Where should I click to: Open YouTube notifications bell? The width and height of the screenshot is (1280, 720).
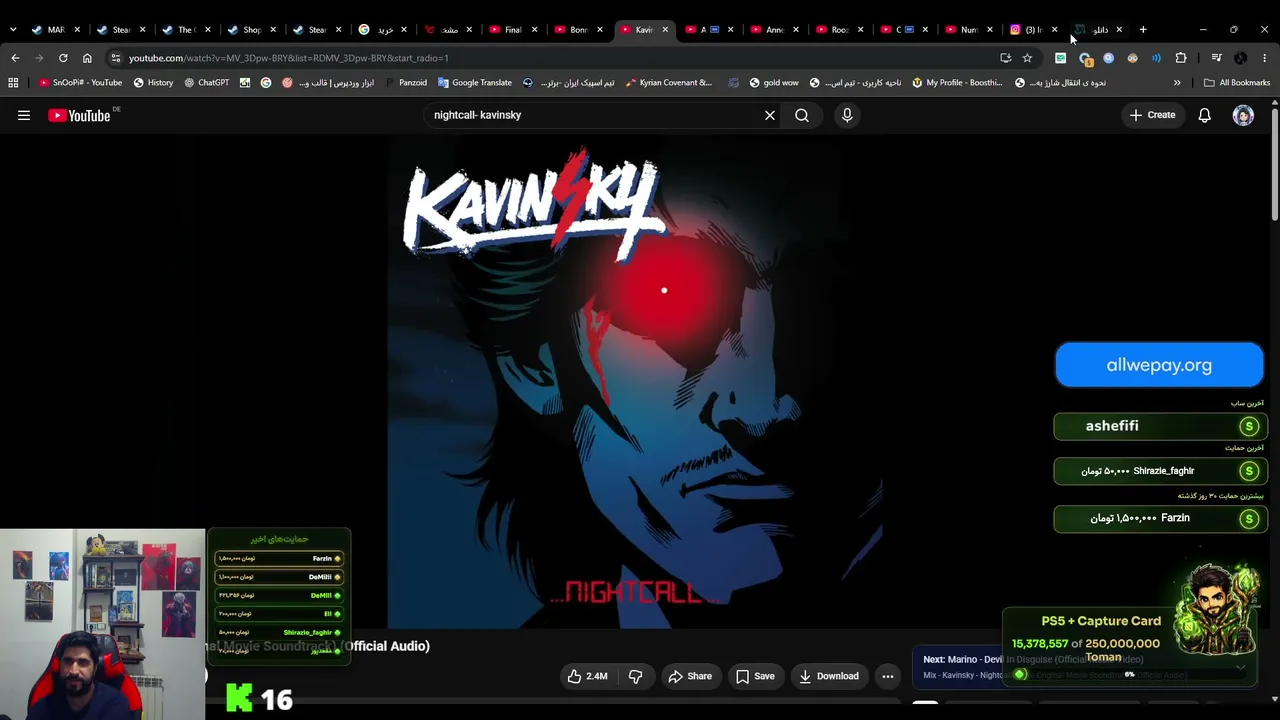[1205, 115]
